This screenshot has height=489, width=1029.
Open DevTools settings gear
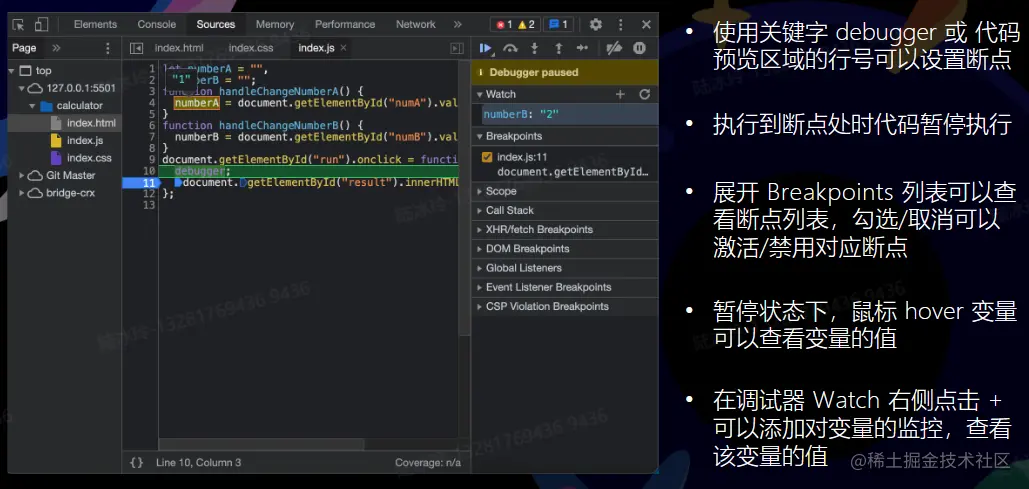595,24
